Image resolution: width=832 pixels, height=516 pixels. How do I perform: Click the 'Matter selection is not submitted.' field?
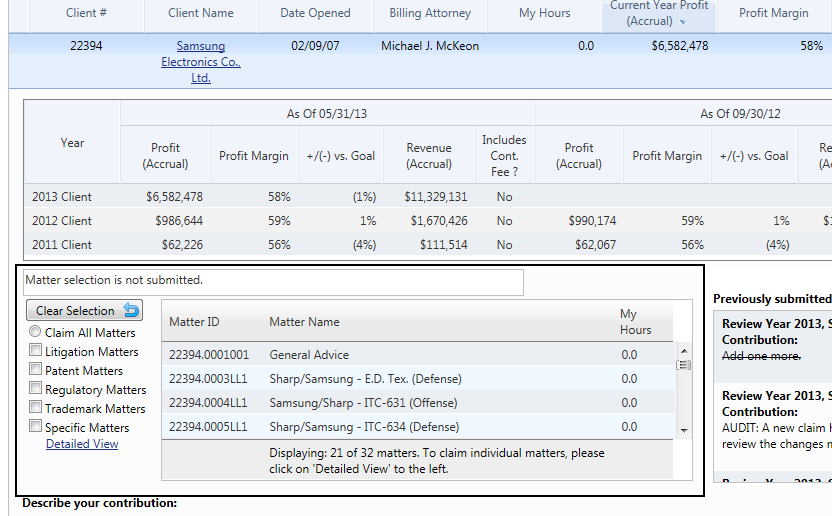[x=273, y=282]
